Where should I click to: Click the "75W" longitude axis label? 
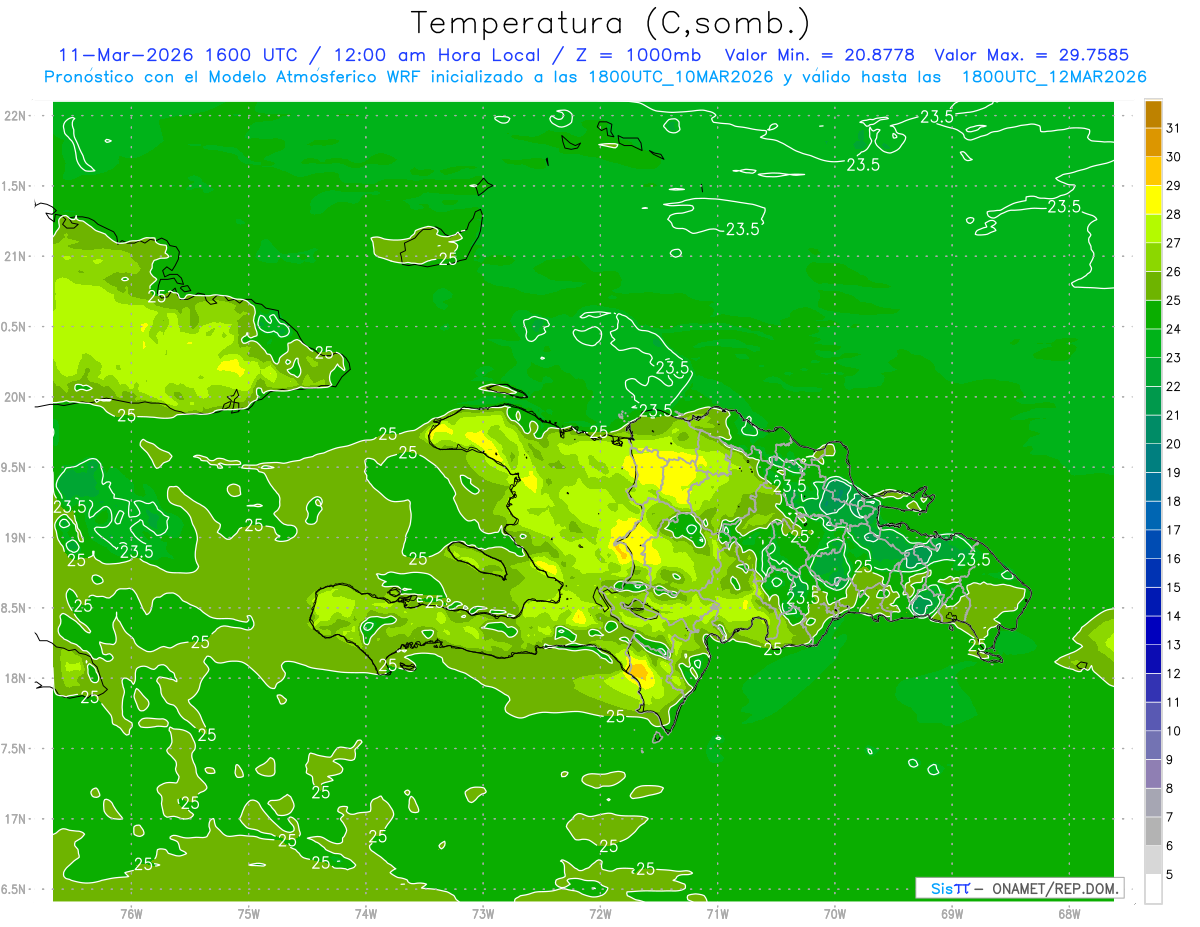click(249, 914)
